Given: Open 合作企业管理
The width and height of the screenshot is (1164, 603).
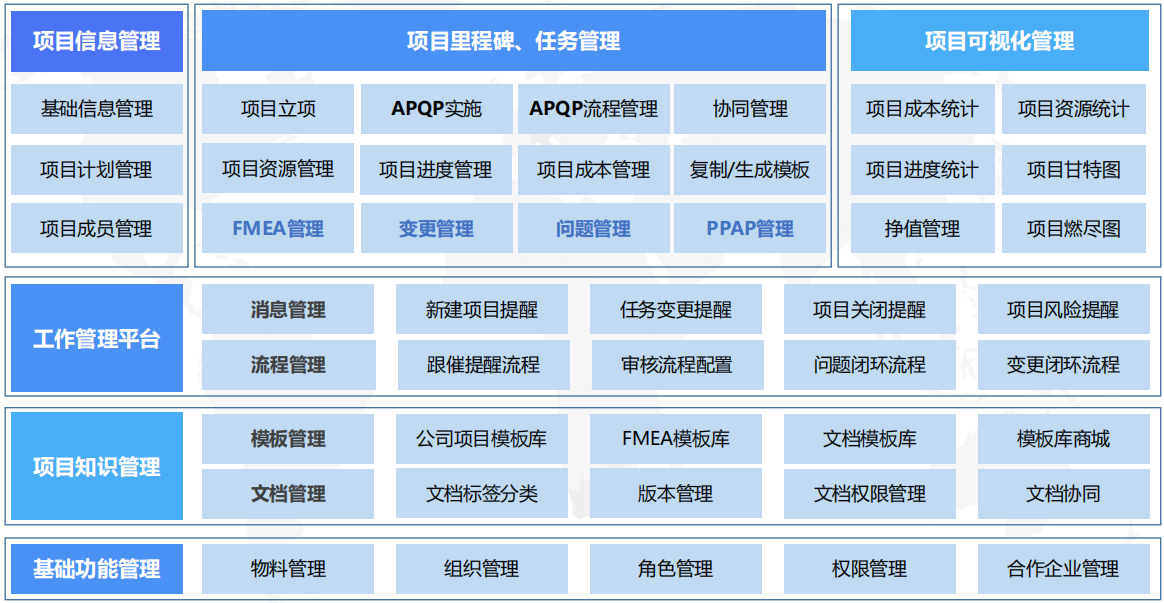Looking at the screenshot, I should [x=1063, y=569].
